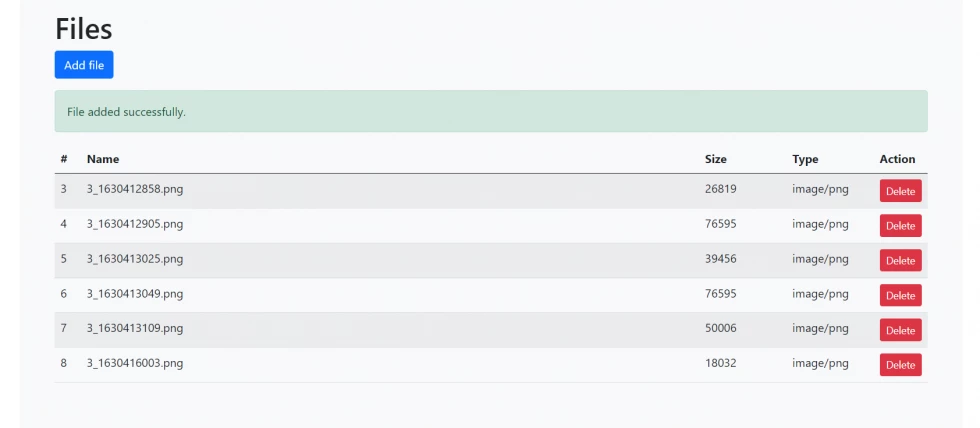Click the 'File added successfully' alert
This screenshot has height=428, width=980.
tap(490, 112)
